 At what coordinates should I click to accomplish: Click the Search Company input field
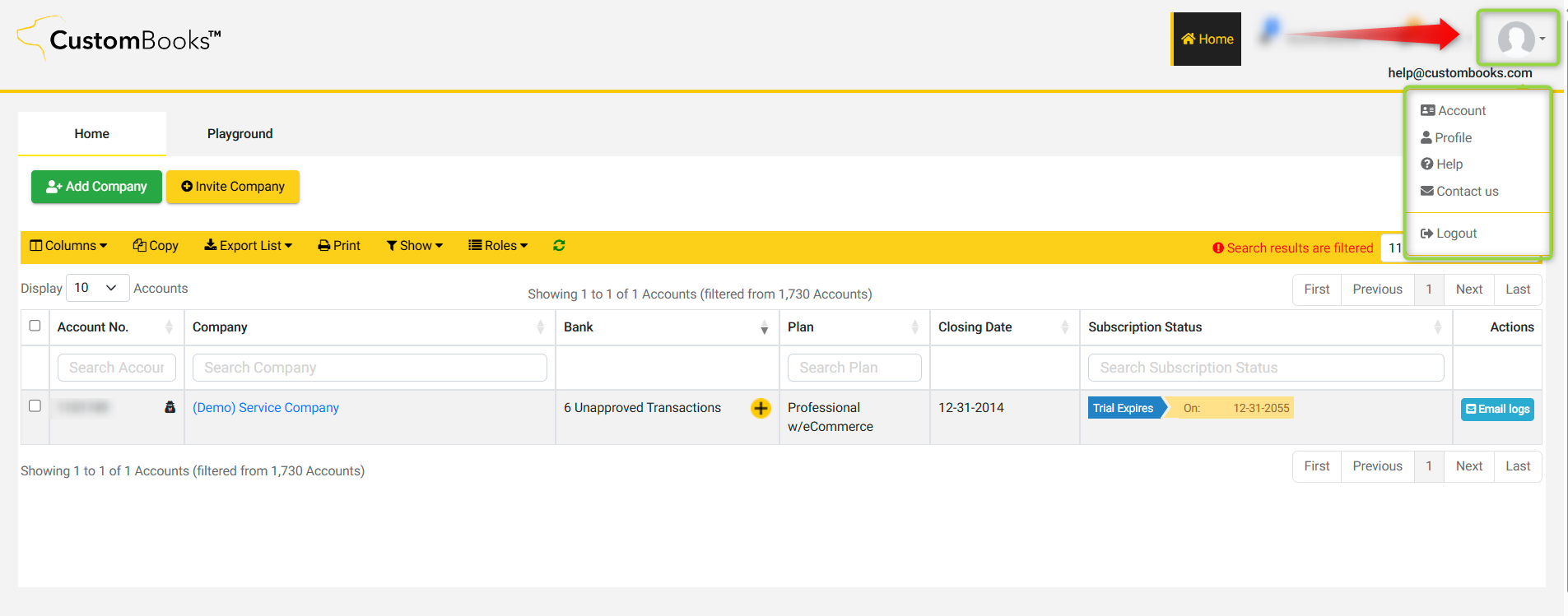pos(370,368)
